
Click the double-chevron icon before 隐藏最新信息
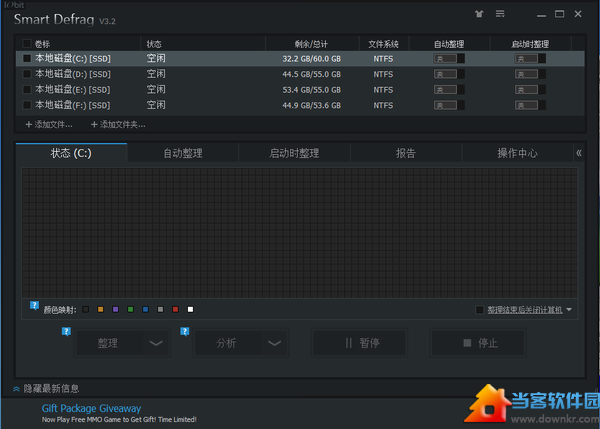pos(16,389)
